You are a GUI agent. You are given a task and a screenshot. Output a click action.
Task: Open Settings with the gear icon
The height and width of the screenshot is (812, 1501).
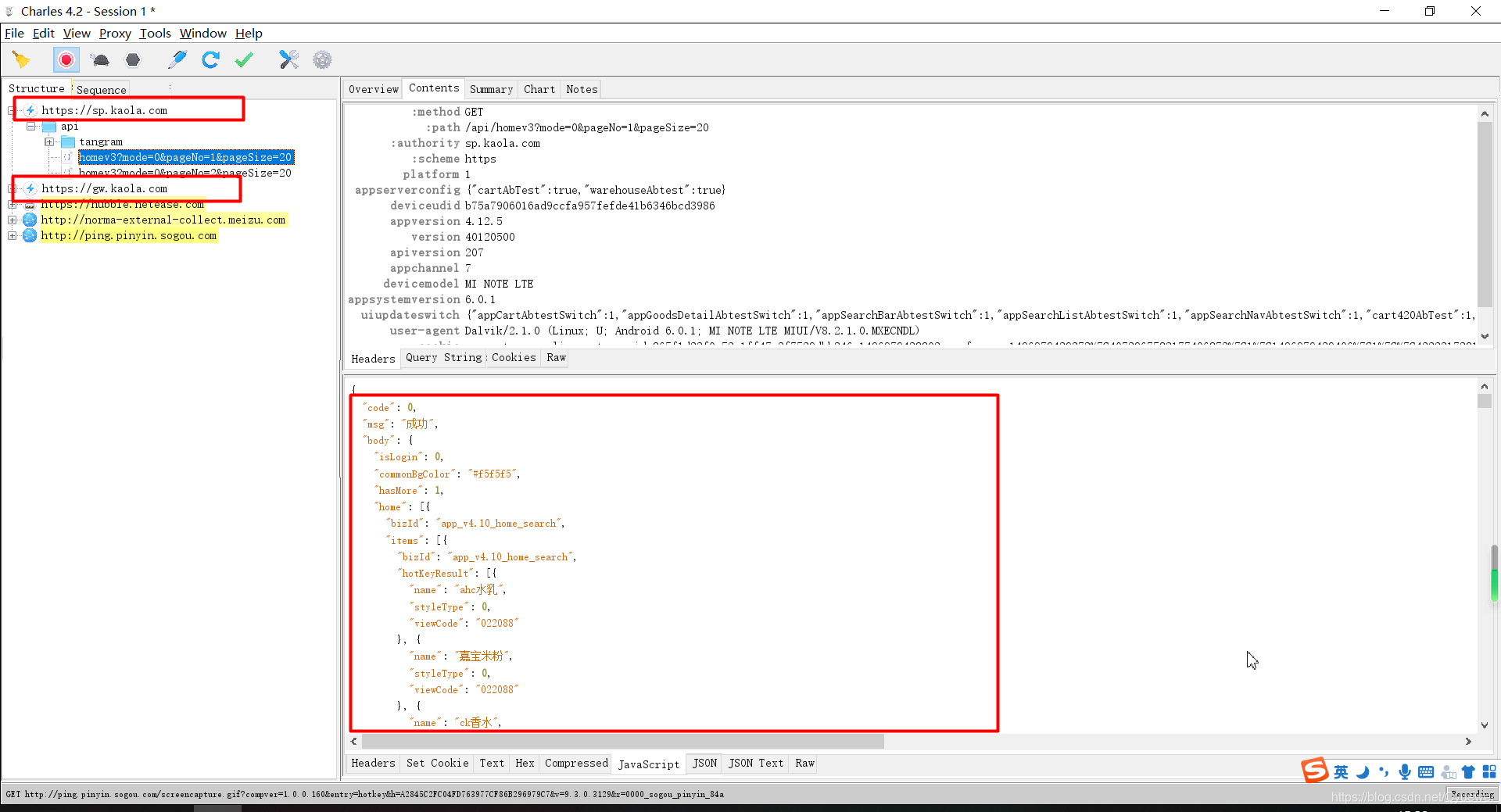[322, 60]
